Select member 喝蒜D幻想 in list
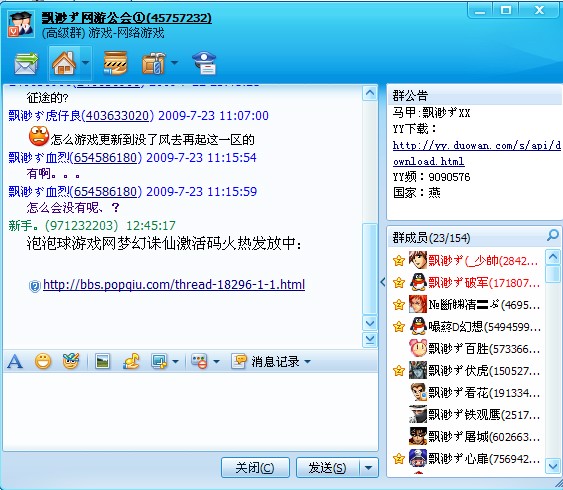This screenshot has height=490, width=563. click(x=466, y=327)
